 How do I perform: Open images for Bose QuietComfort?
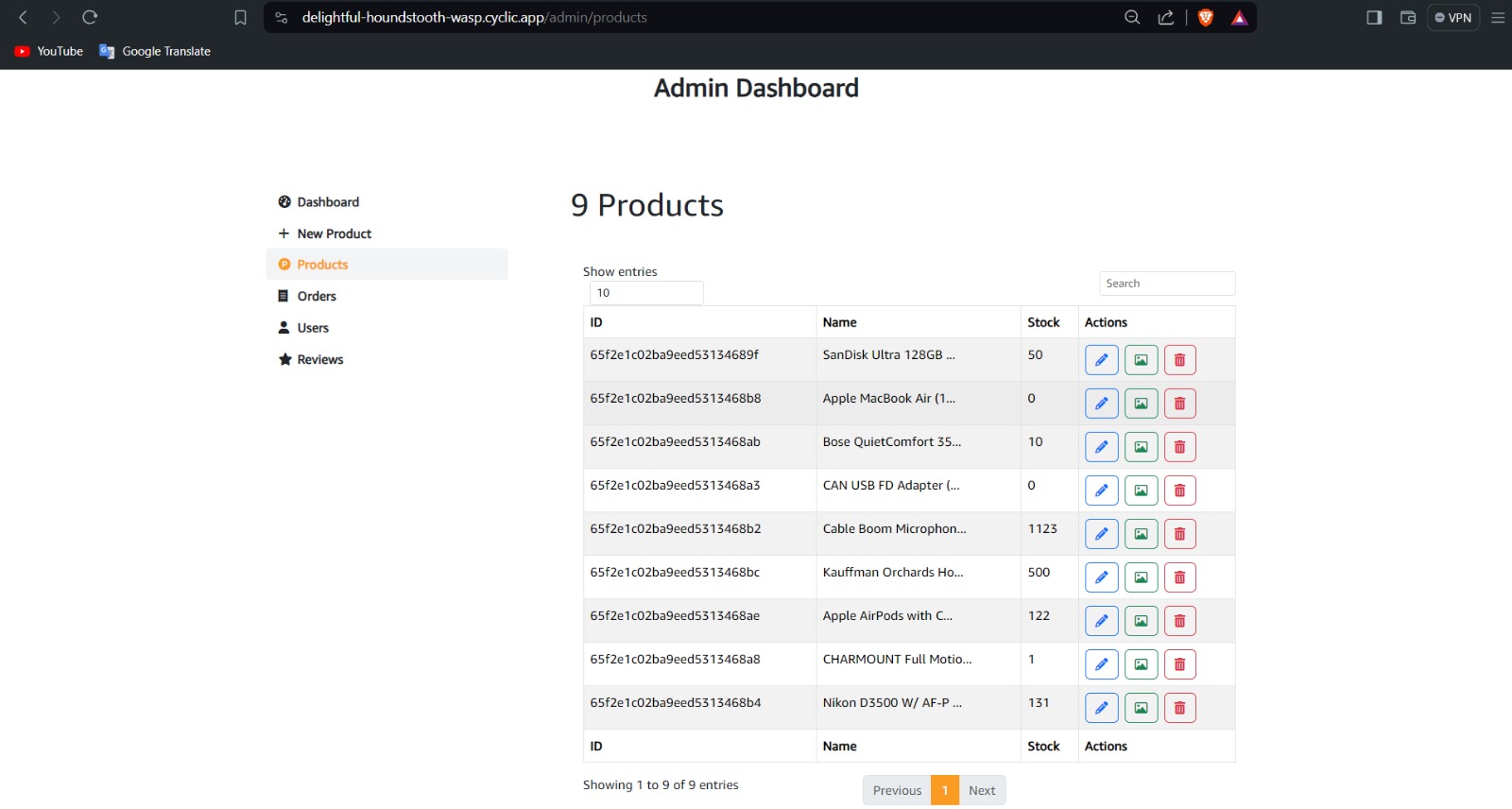click(x=1141, y=447)
